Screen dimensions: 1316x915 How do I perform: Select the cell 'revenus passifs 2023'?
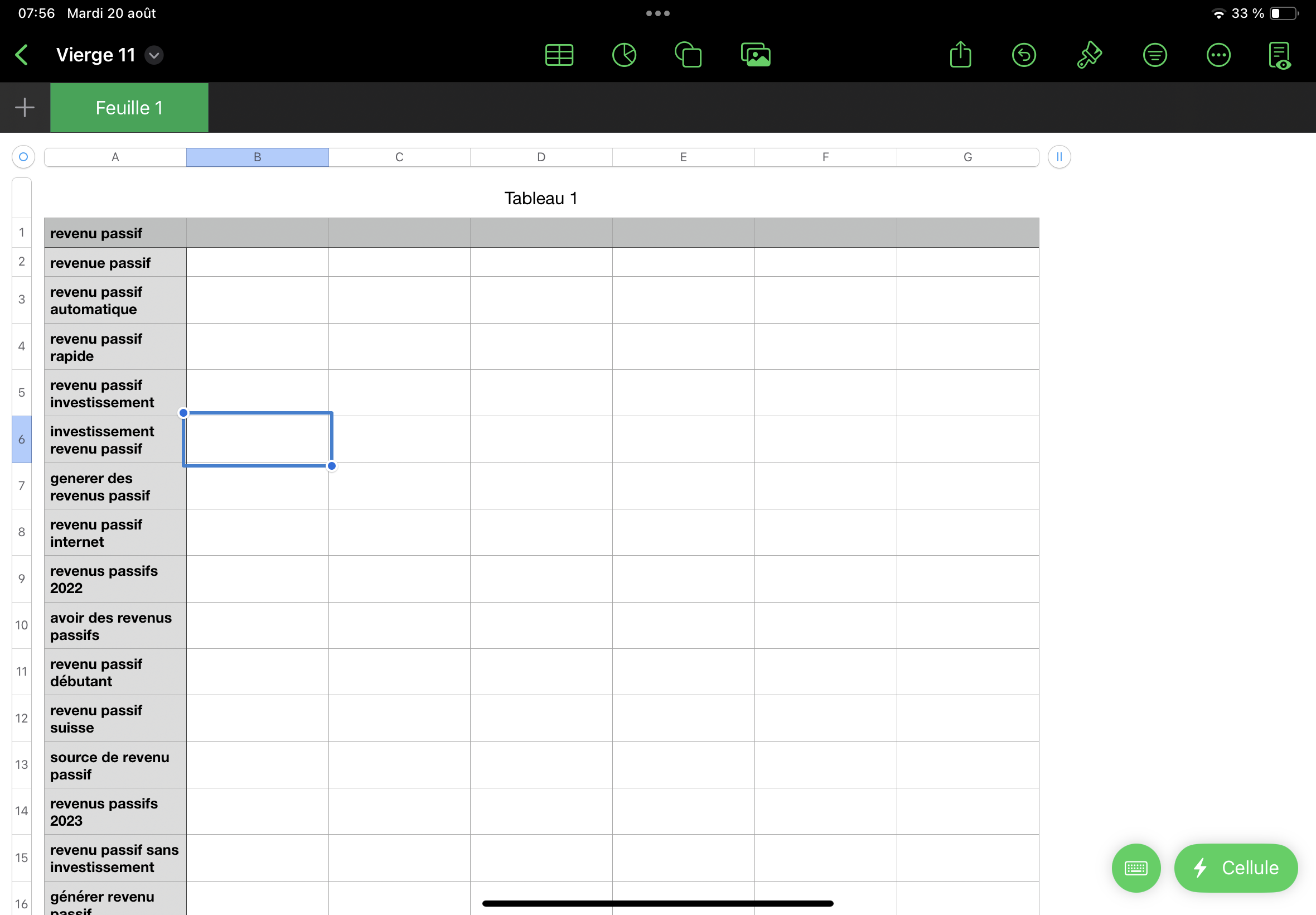click(x=115, y=812)
